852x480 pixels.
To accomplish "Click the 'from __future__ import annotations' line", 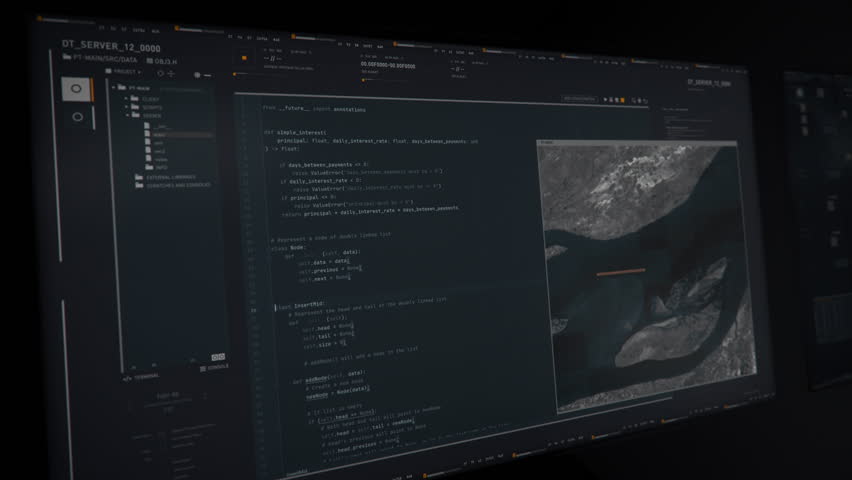I will coord(314,109).
